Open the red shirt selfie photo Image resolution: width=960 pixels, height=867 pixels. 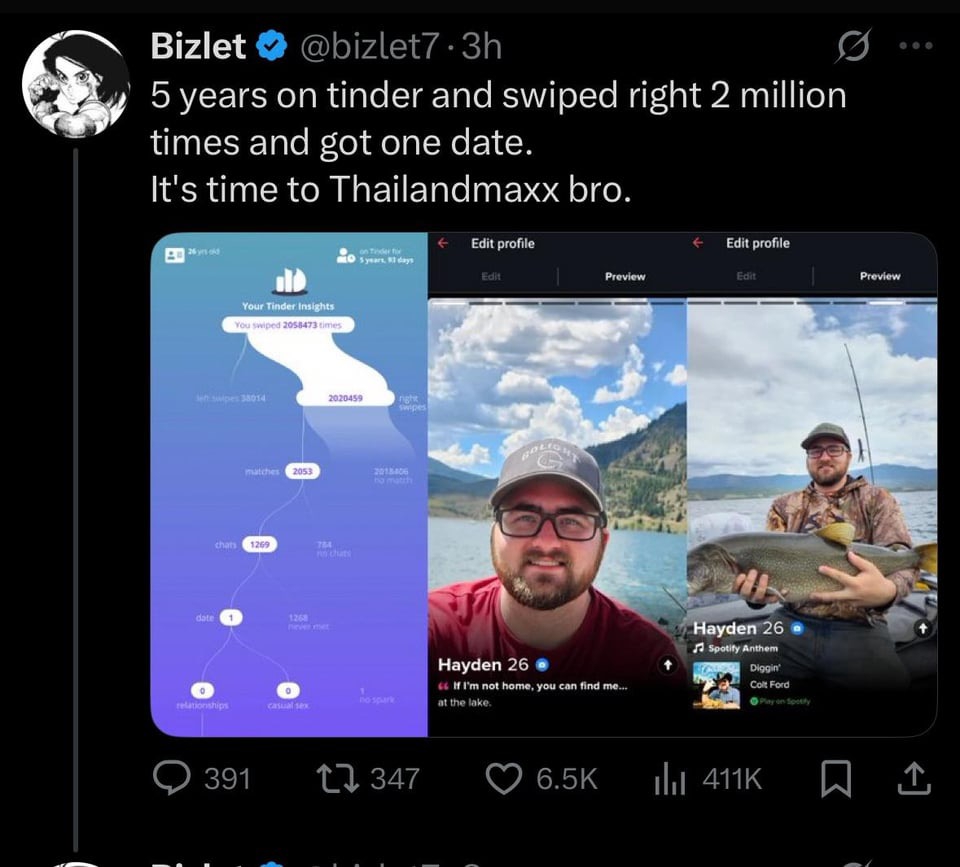click(x=557, y=517)
